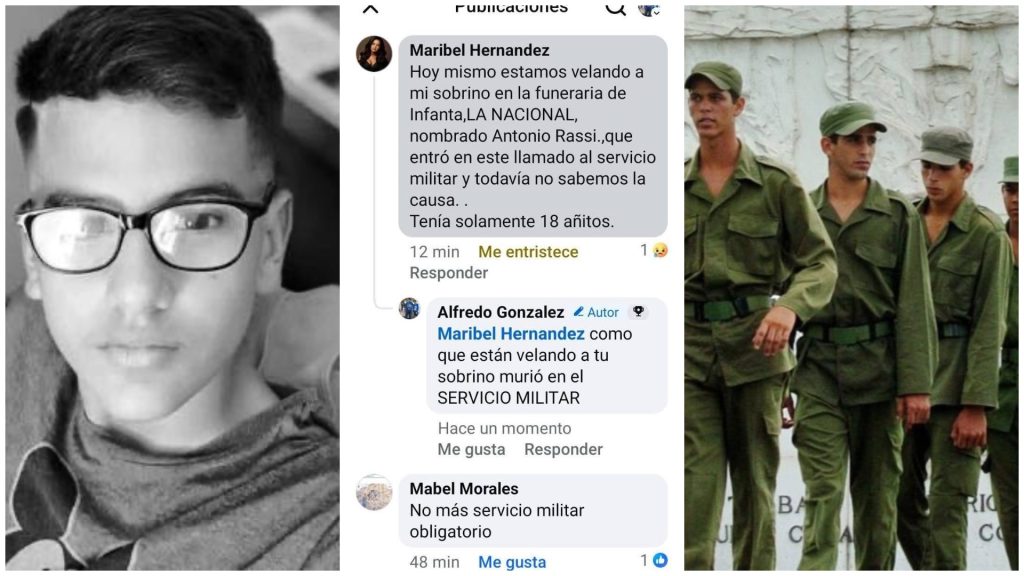Open the Mabel Morales name link
Screen dimensions: 1024x576
pos(464,488)
